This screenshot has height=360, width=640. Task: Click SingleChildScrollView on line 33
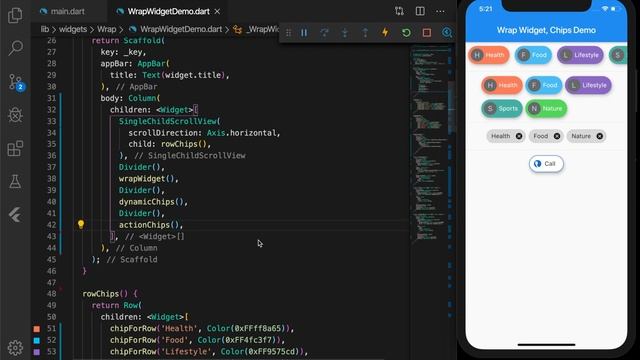pos(167,121)
